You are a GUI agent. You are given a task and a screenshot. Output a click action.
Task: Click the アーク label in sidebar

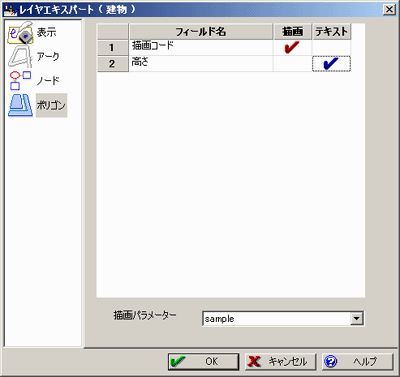click(x=48, y=57)
